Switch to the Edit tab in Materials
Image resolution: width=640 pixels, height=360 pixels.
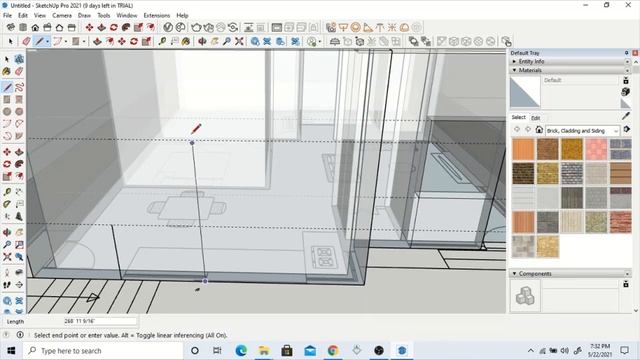pyautogui.click(x=536, y=118)
